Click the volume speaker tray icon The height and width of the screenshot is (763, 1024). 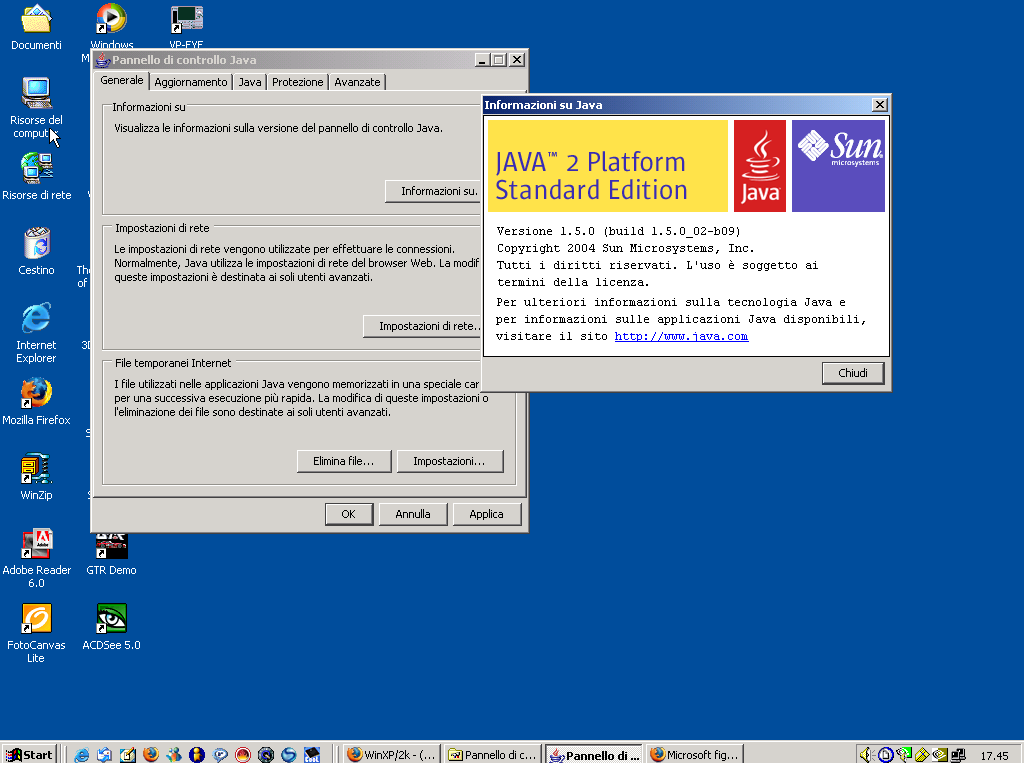(867, 755)
